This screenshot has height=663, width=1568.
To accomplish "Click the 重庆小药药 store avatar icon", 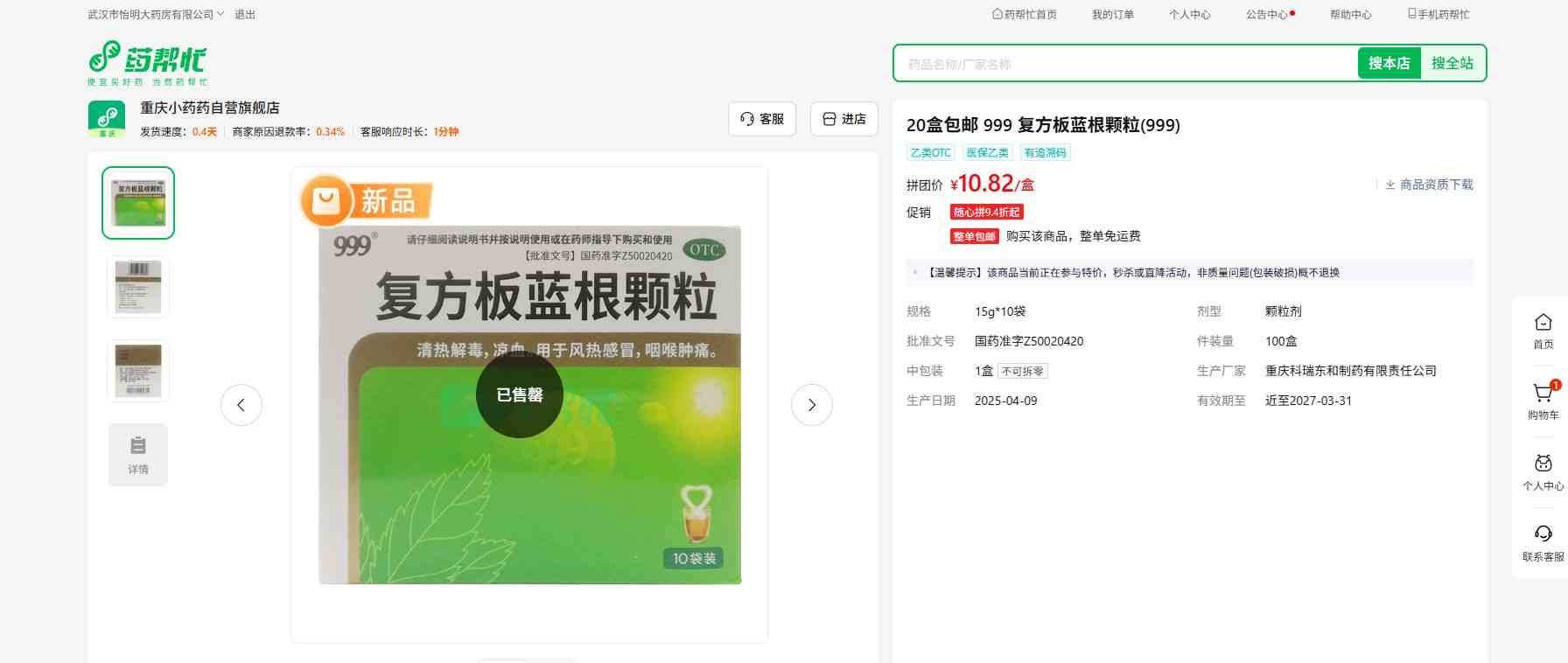I will 107,119.
